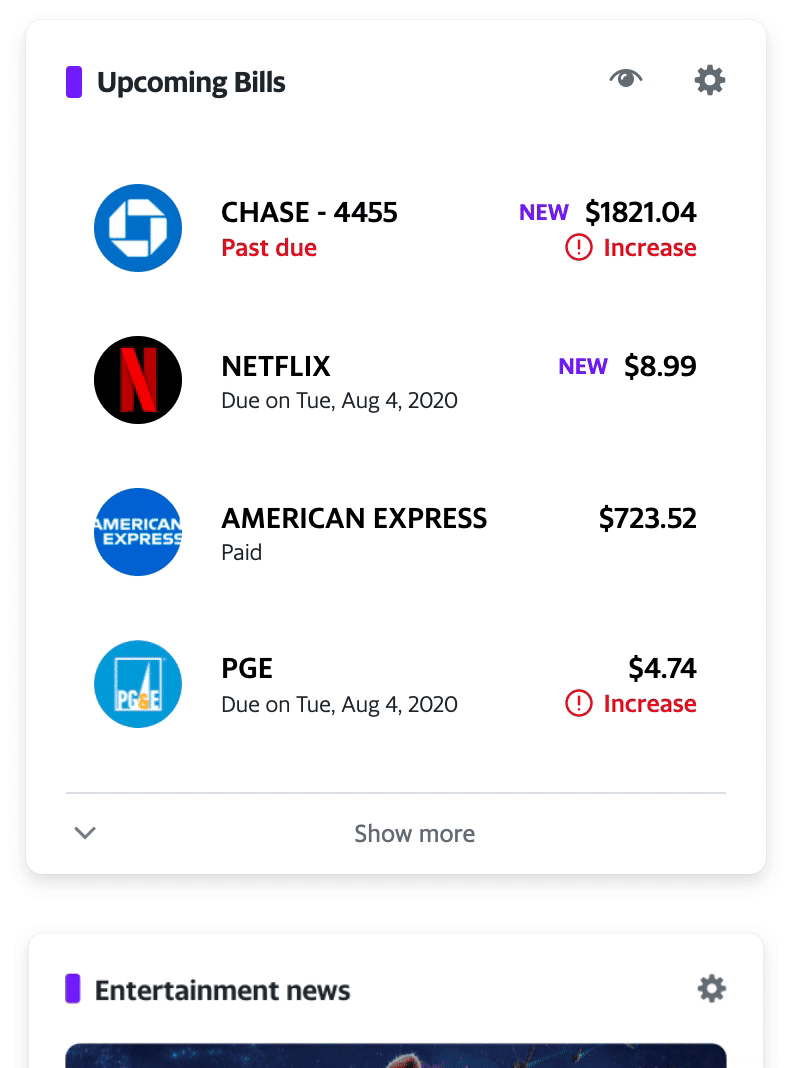The image size is (790, 1068).
Task: Click the $1821.04 Chase amount
Action: coord(640,213)
